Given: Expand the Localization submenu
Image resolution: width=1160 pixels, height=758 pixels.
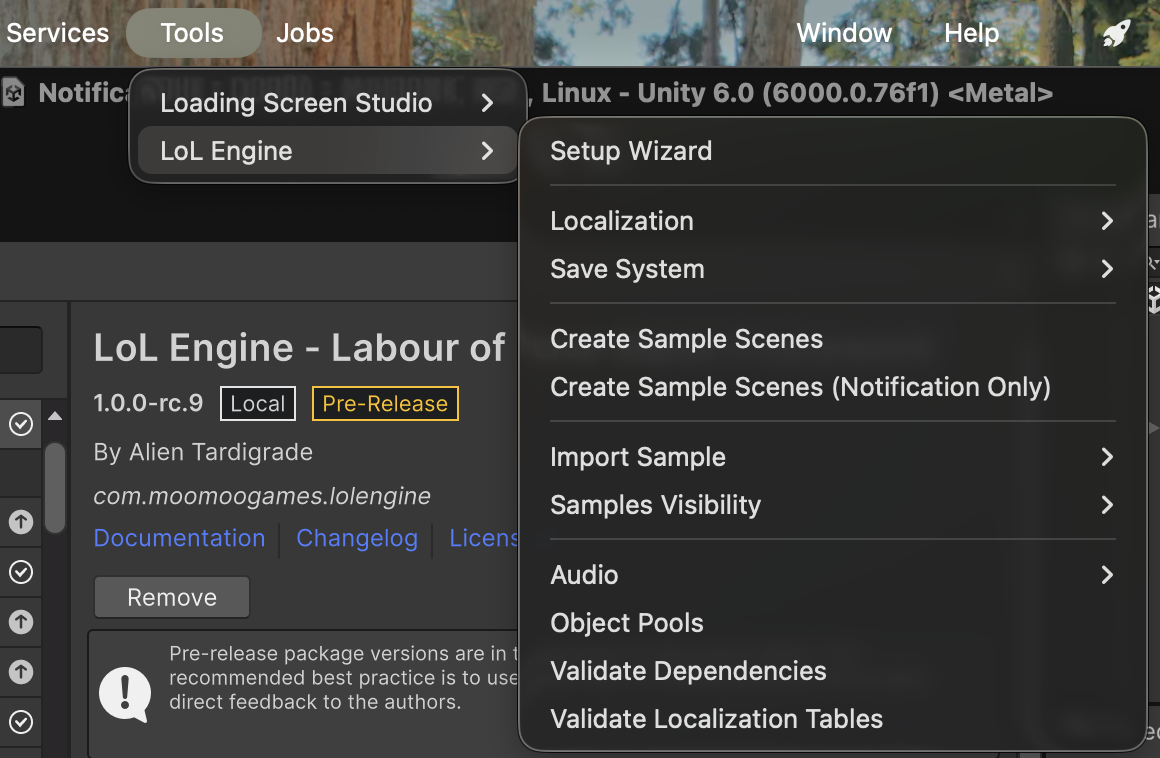Looking at the screenshot, I should click(x=832, y=221).
